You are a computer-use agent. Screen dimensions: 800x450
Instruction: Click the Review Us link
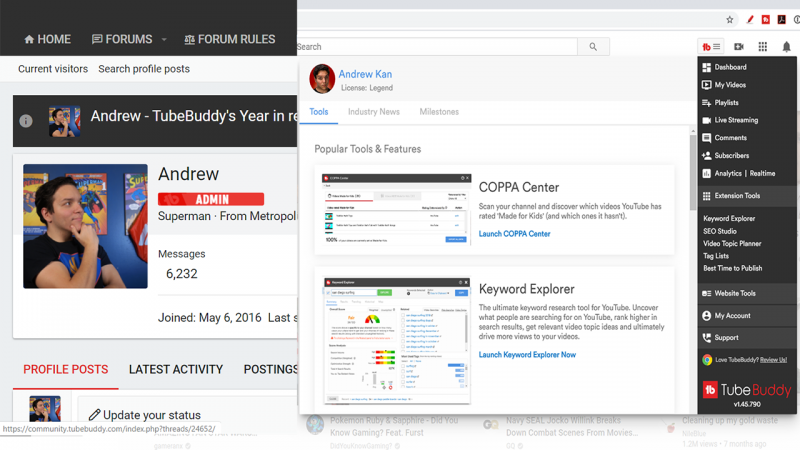pos(773,359)
